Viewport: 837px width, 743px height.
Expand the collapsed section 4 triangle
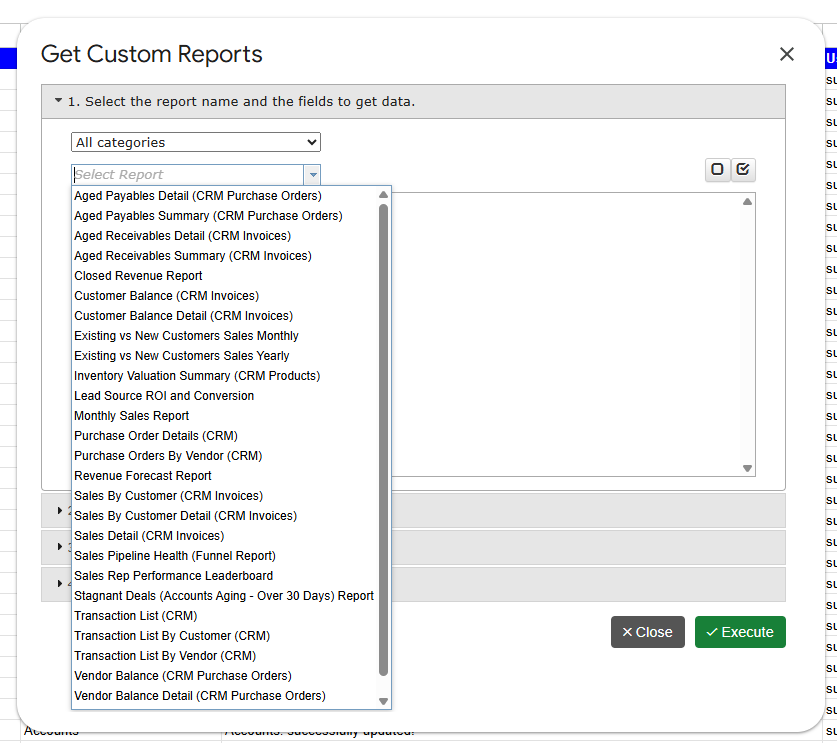tap(60, 583)
